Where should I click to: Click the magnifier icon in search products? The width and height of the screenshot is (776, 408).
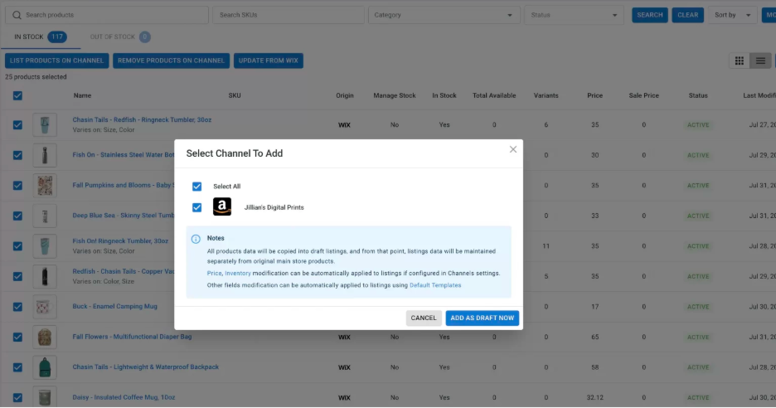(x=17, y=15)
